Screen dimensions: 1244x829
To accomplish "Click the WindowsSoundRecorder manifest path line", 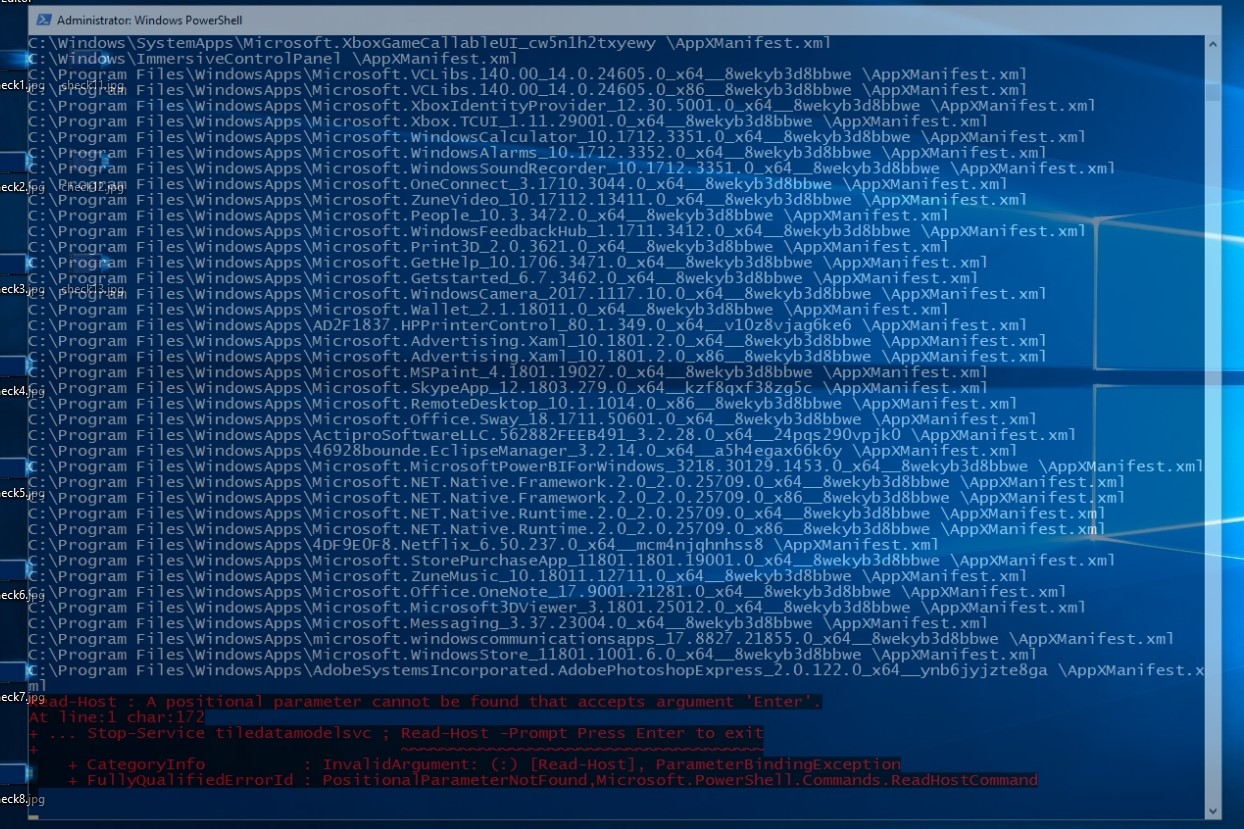I will (571, 168).
